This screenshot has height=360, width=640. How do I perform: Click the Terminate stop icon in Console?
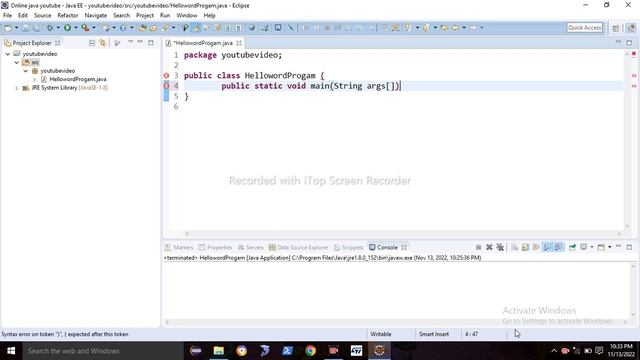click(478, 247)
